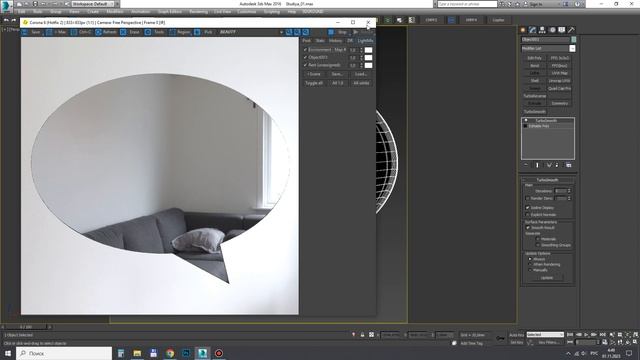Open the Utilities hammer icon
The height and width of the screenshot is (360, 640).
pyautogui.click(x=571, y=30)
